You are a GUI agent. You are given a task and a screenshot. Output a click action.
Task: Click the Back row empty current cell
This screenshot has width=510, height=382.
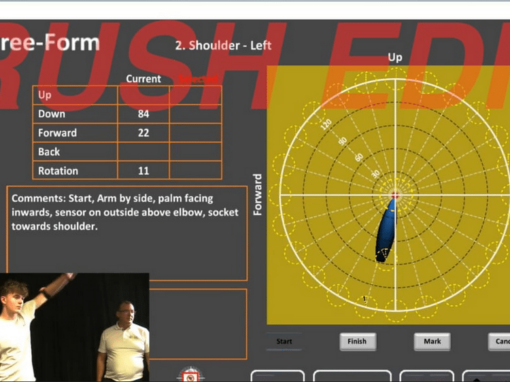(143, 152)
